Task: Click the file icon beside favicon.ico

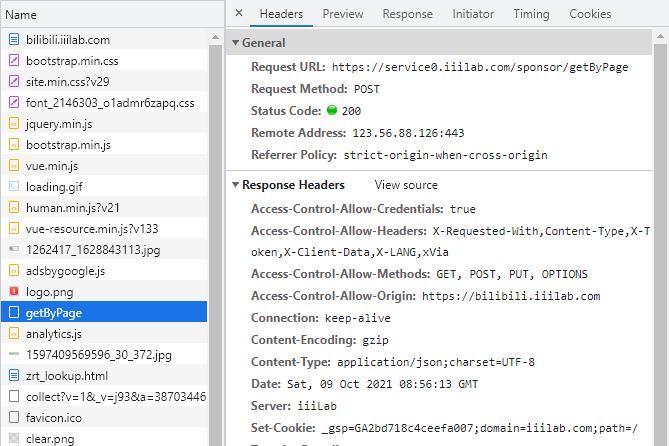Action: [14, 417]
